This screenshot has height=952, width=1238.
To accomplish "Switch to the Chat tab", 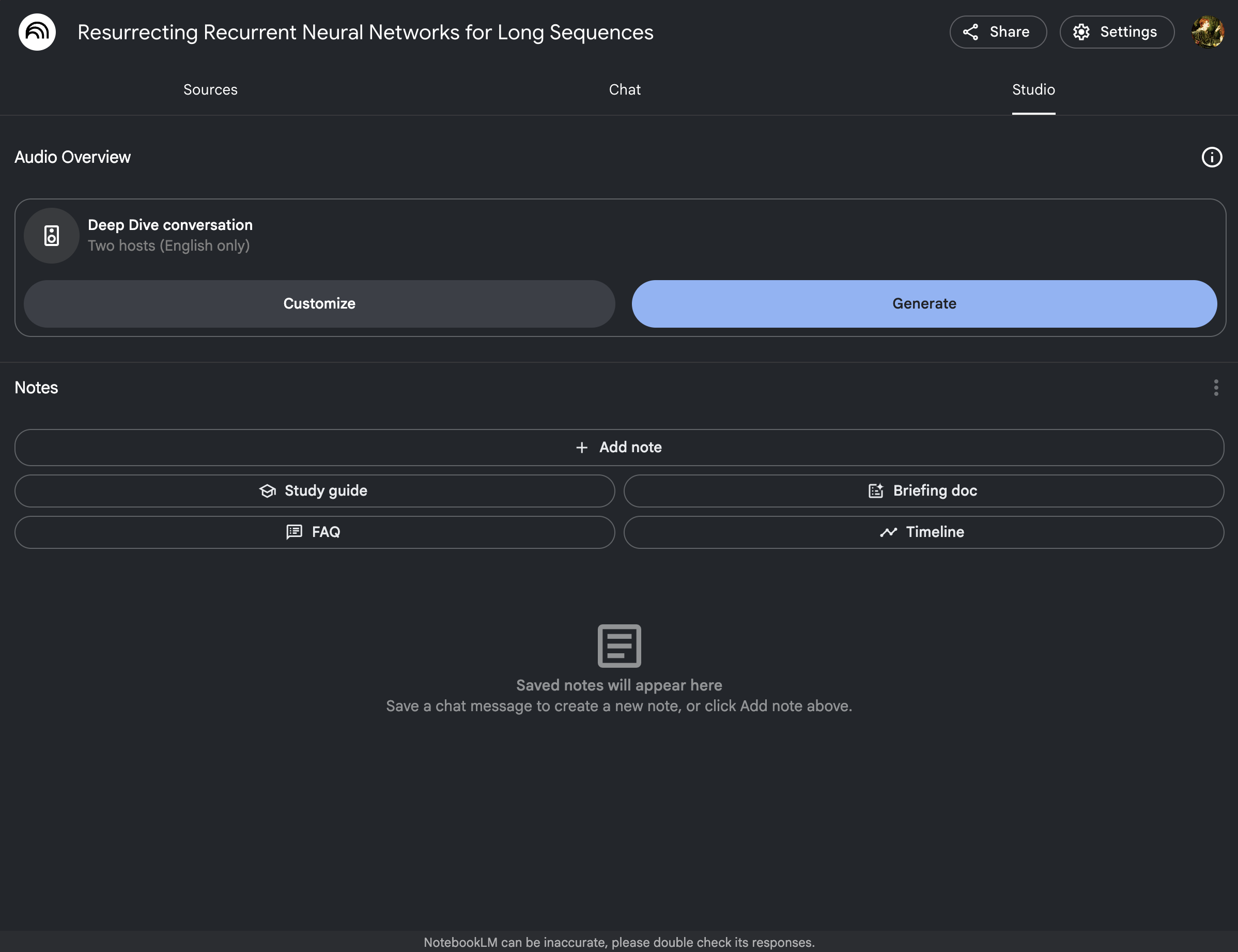I will pos(624,89).
